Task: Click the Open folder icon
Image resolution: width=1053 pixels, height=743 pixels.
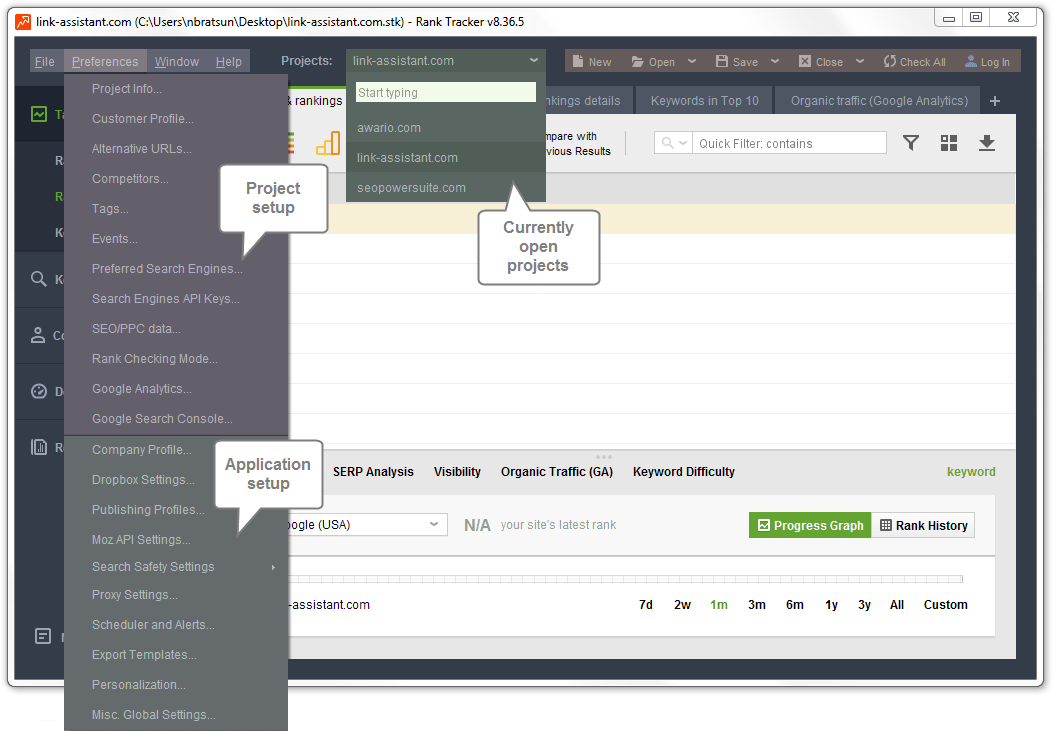Action: pos(637,61)
